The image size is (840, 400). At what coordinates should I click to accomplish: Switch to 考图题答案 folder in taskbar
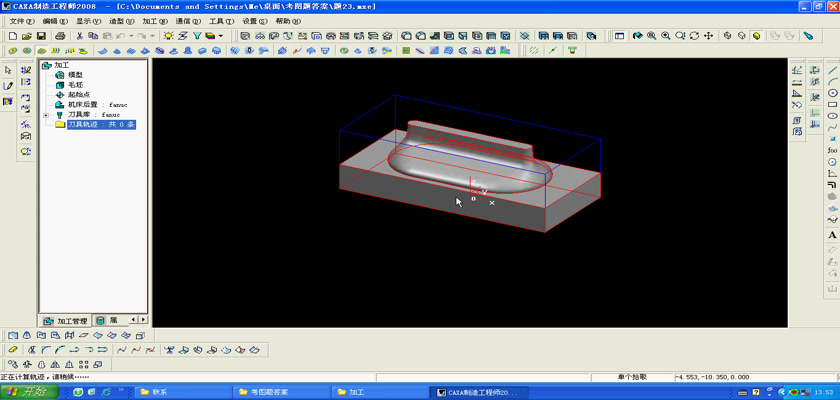[x=281, y=392]
